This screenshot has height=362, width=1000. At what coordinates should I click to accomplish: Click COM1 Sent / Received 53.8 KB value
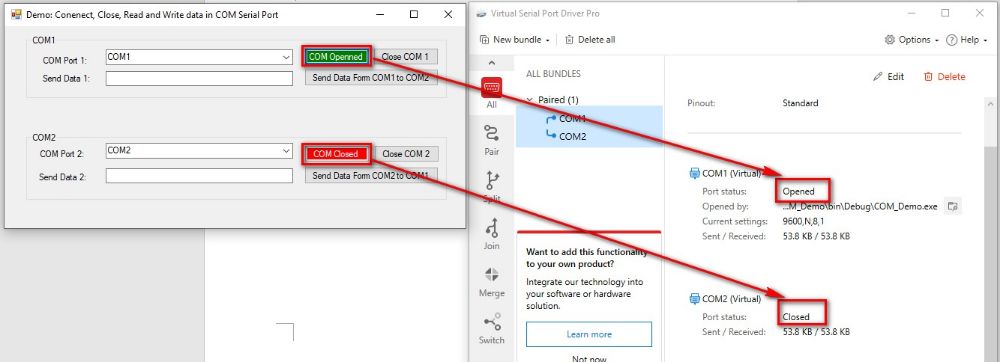(816, 236)
